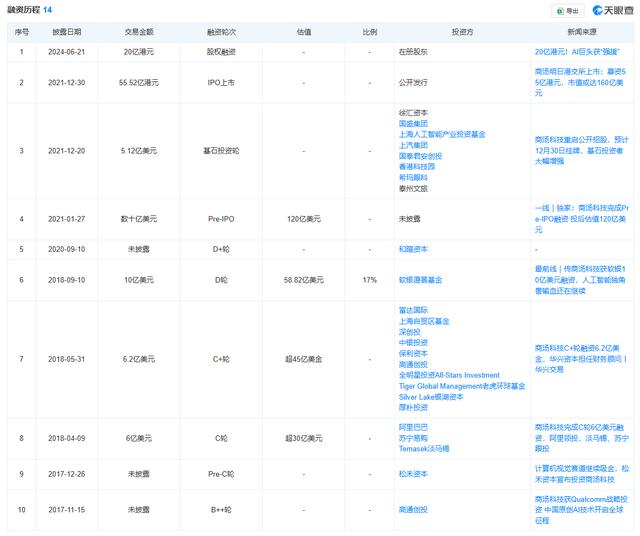Select round cell B++轮
640x536 pixels.
point(221,509)
